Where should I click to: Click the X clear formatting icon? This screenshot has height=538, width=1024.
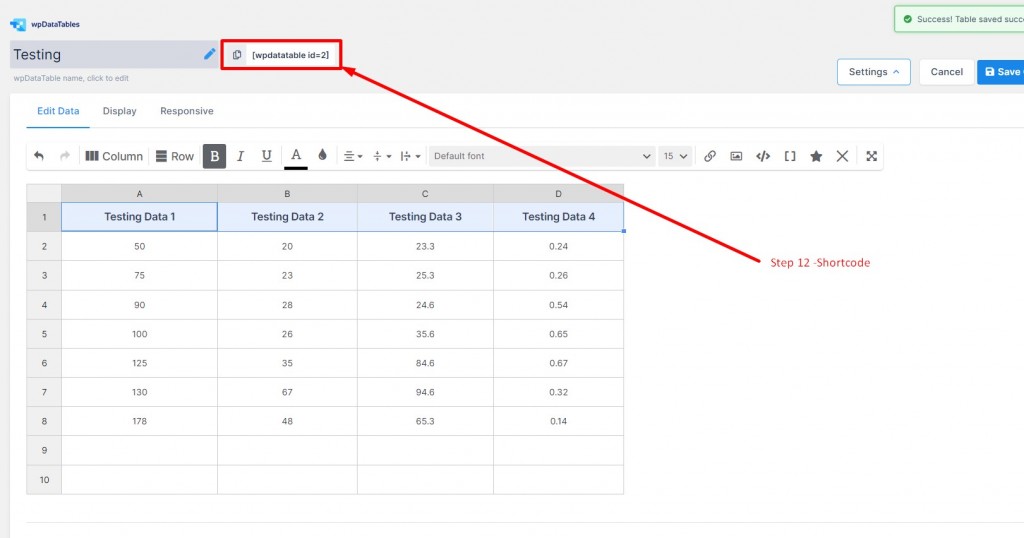pyautogui.click(x=842, y=156)
